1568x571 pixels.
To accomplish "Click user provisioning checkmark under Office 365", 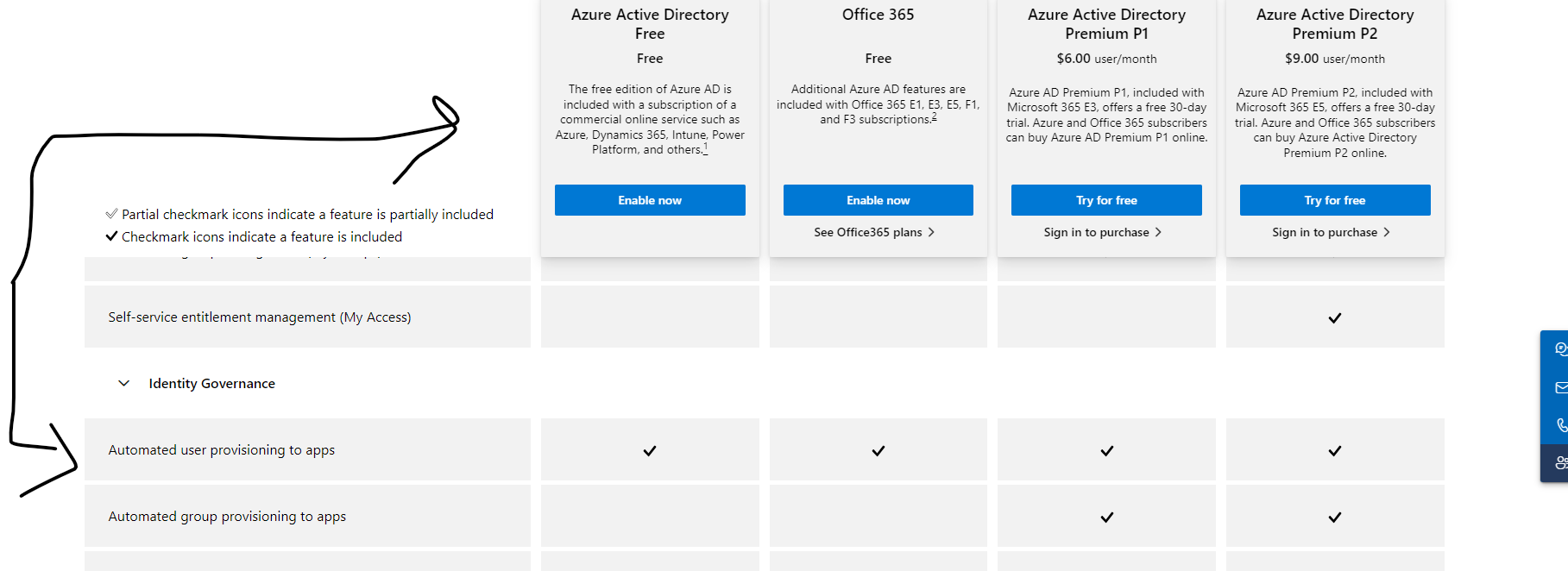I will pos(878,451).
